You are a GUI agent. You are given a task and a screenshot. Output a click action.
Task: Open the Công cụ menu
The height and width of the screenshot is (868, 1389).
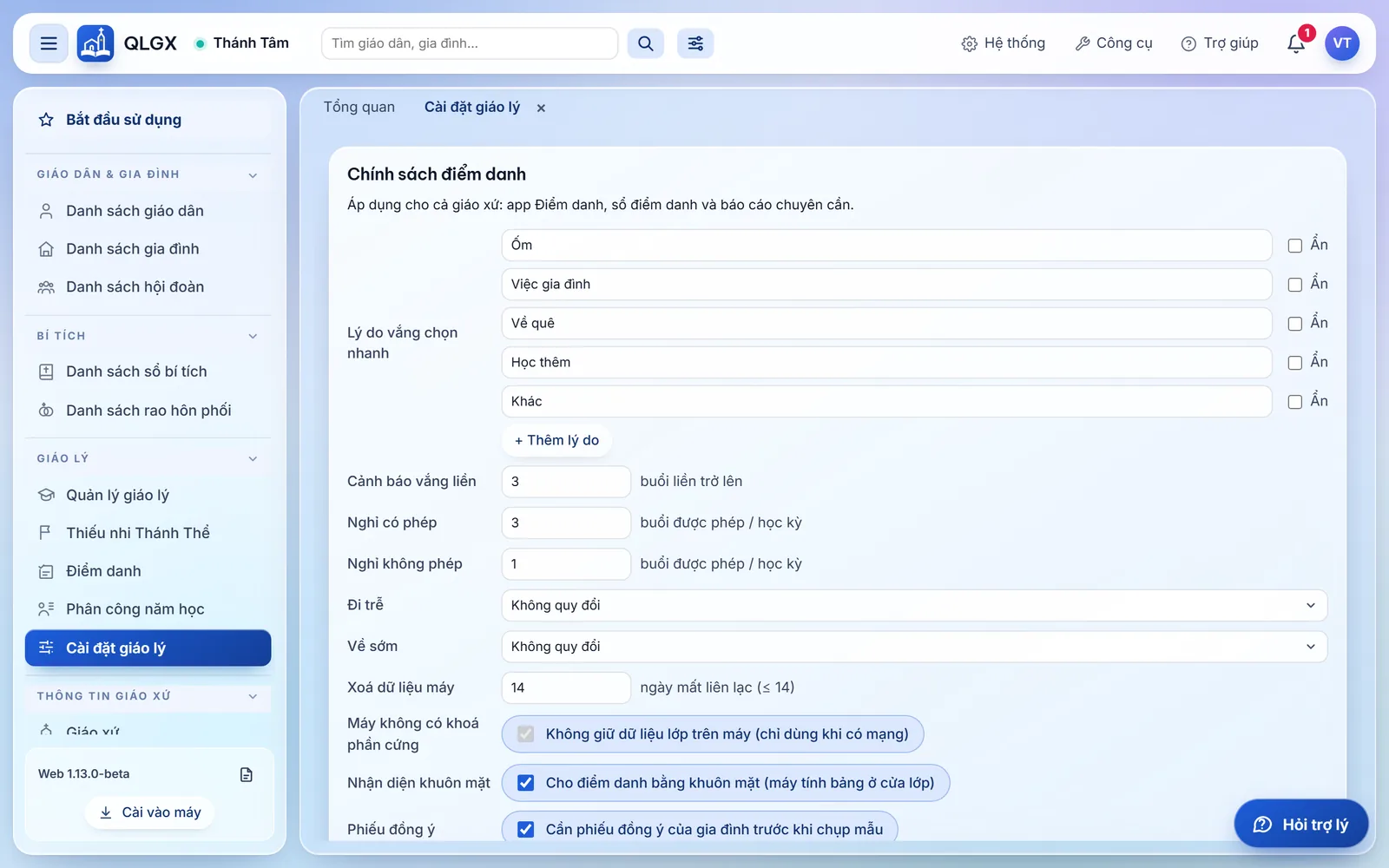1114,43
